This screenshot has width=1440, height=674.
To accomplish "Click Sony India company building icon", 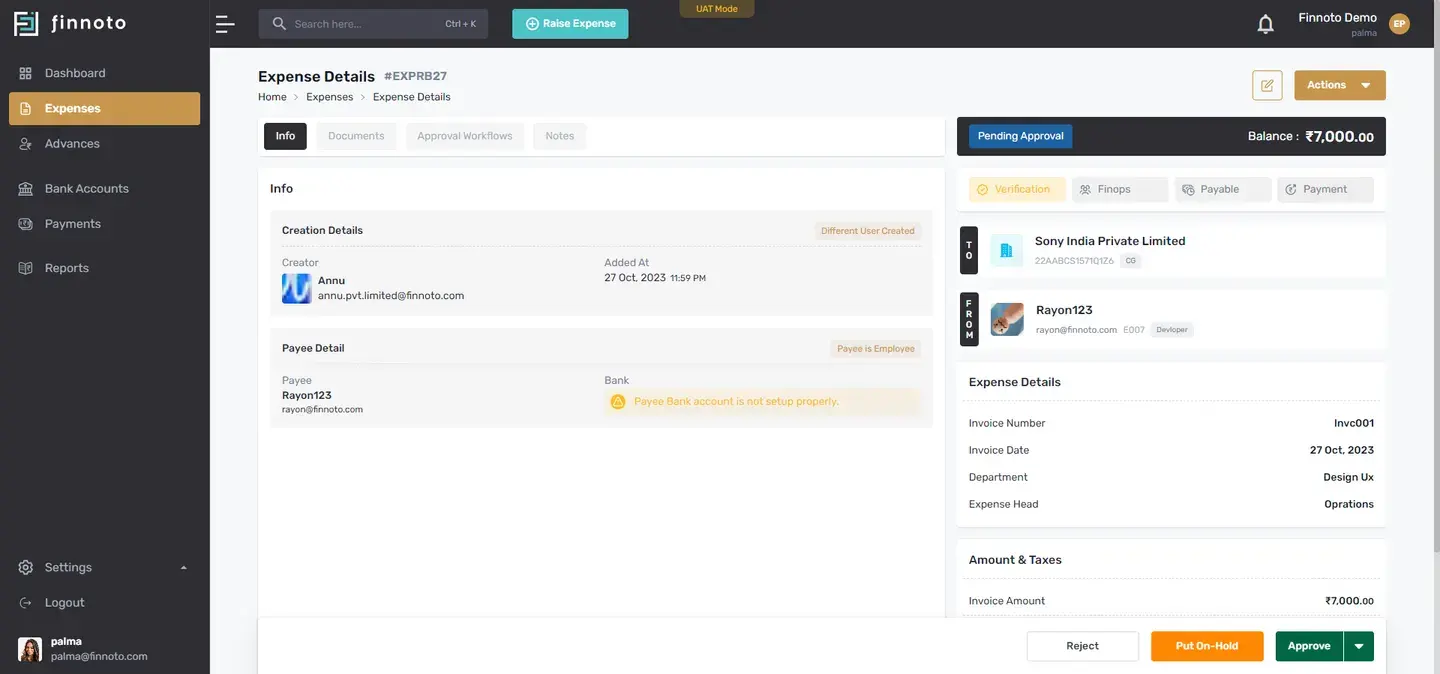I will point(1007,250).
